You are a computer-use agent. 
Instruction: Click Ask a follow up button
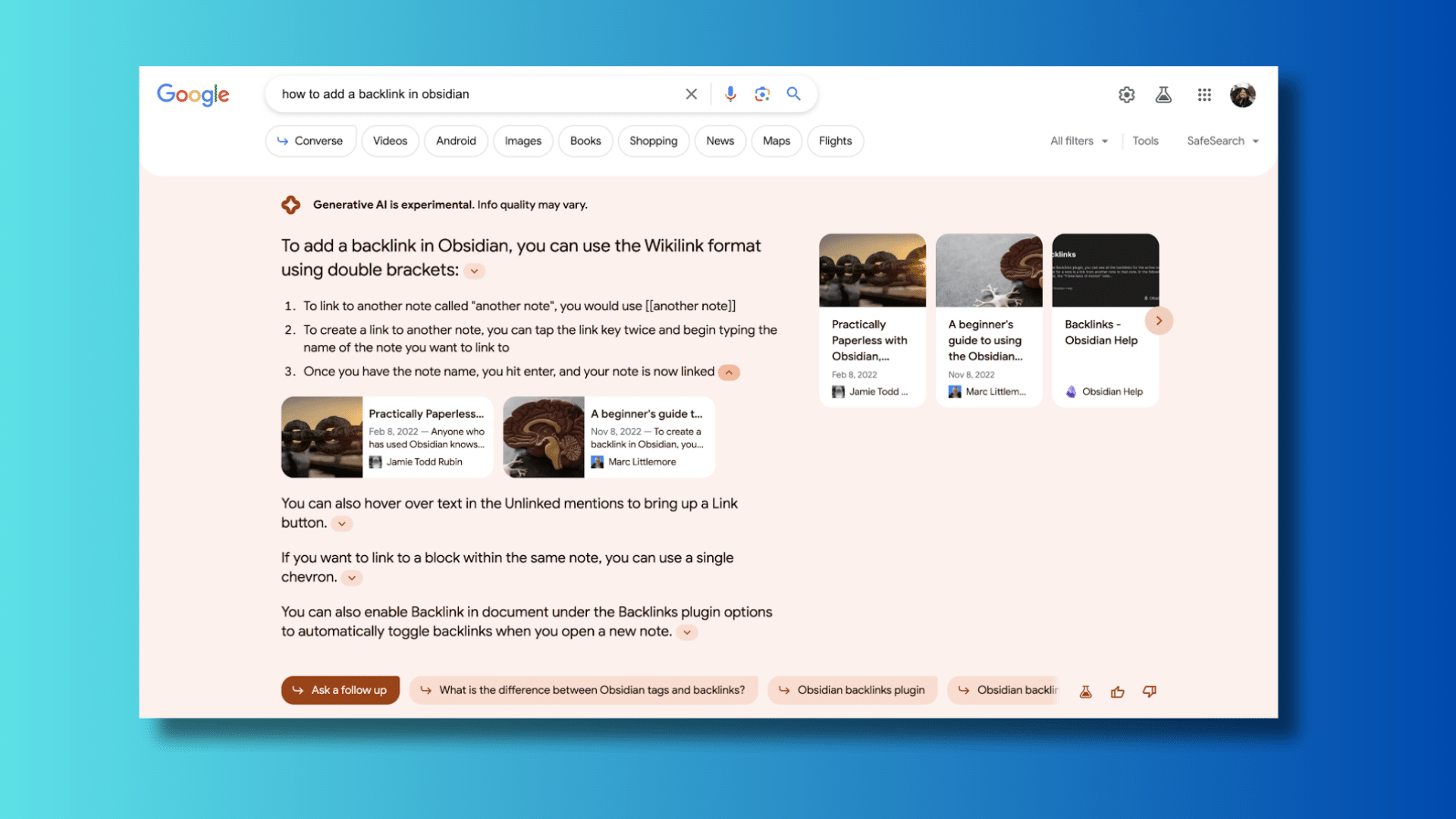pyautogui.click(x=340, y=690)
